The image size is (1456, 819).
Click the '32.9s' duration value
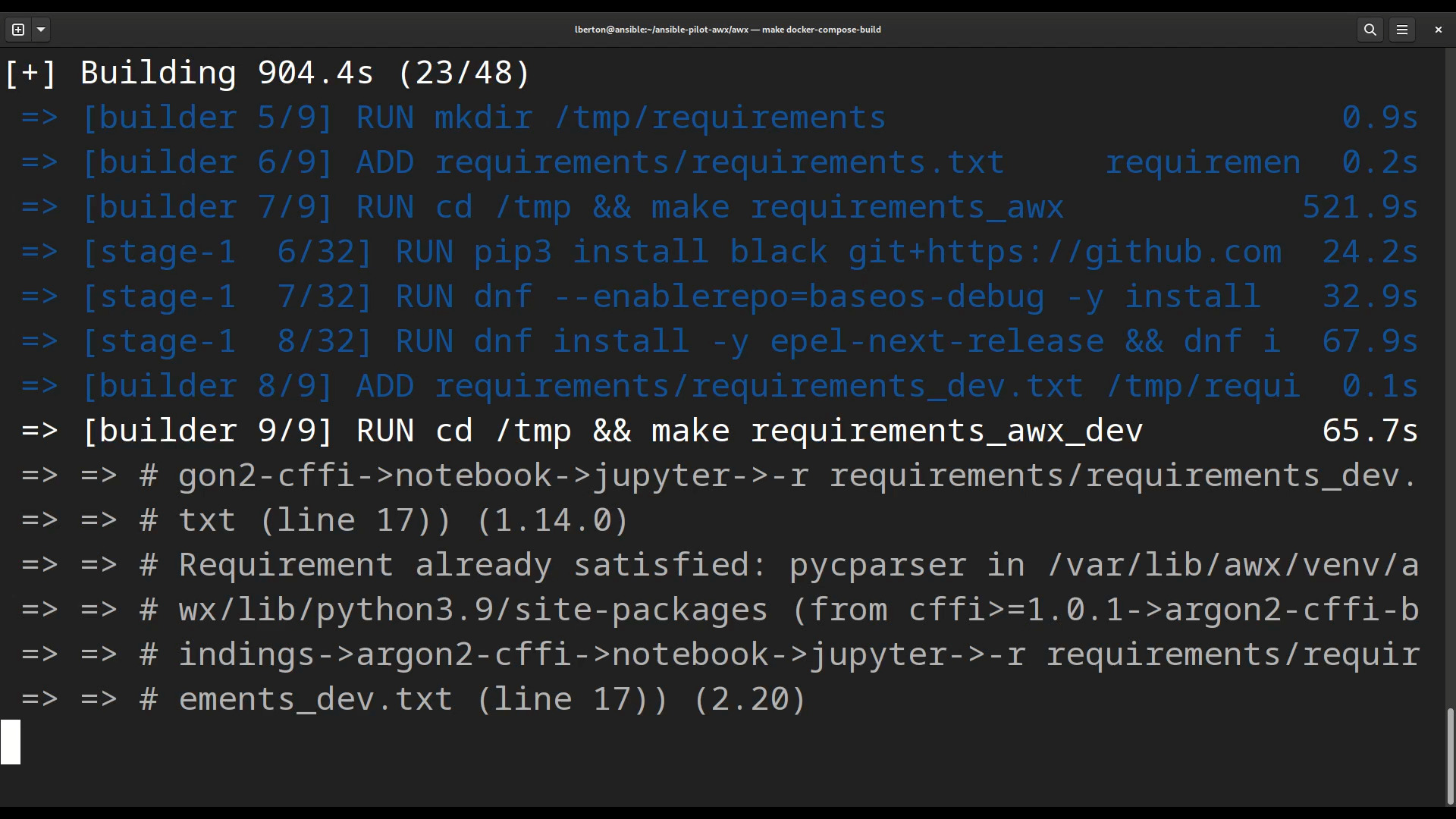[x=1370, y=297]
